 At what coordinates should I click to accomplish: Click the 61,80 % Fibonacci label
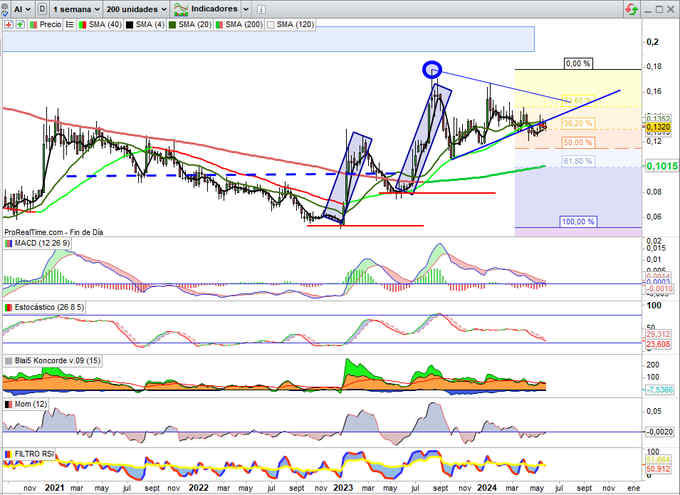(x=578, y=161)
